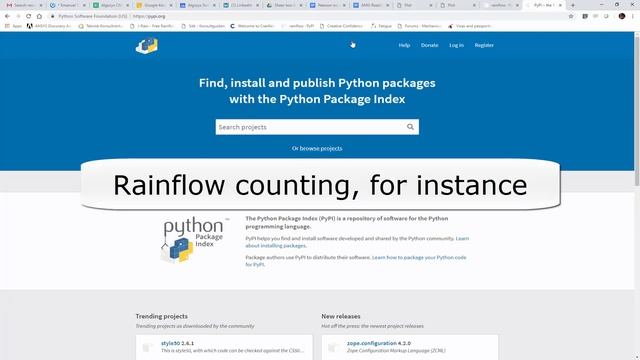The image size is (640, 360).
Task: Open the ANSYS Discovery bookmark
Action: pos(49,26)
